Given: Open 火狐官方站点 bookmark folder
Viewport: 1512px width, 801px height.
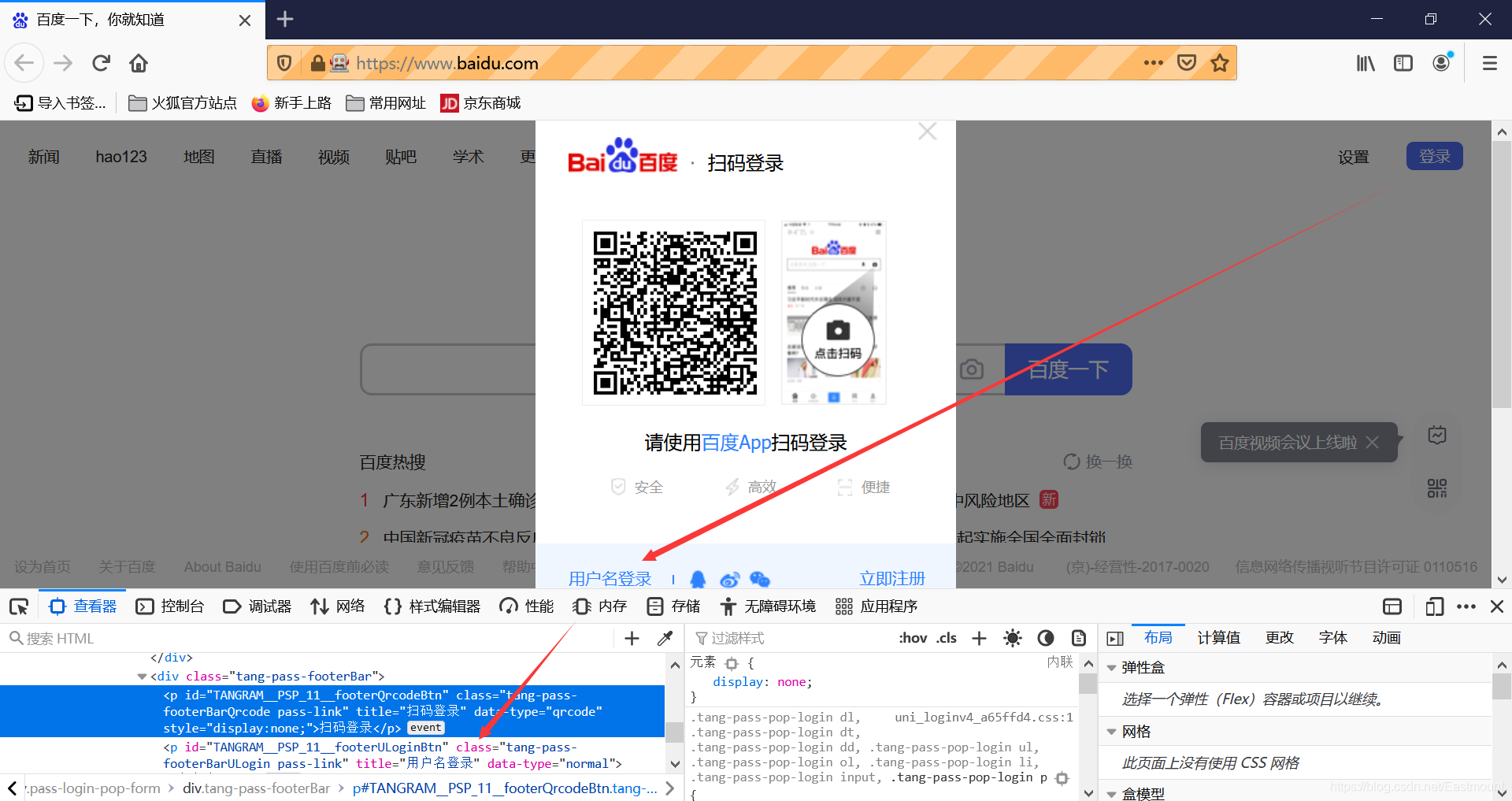Looking at the screenshot, I should [183, 103].
